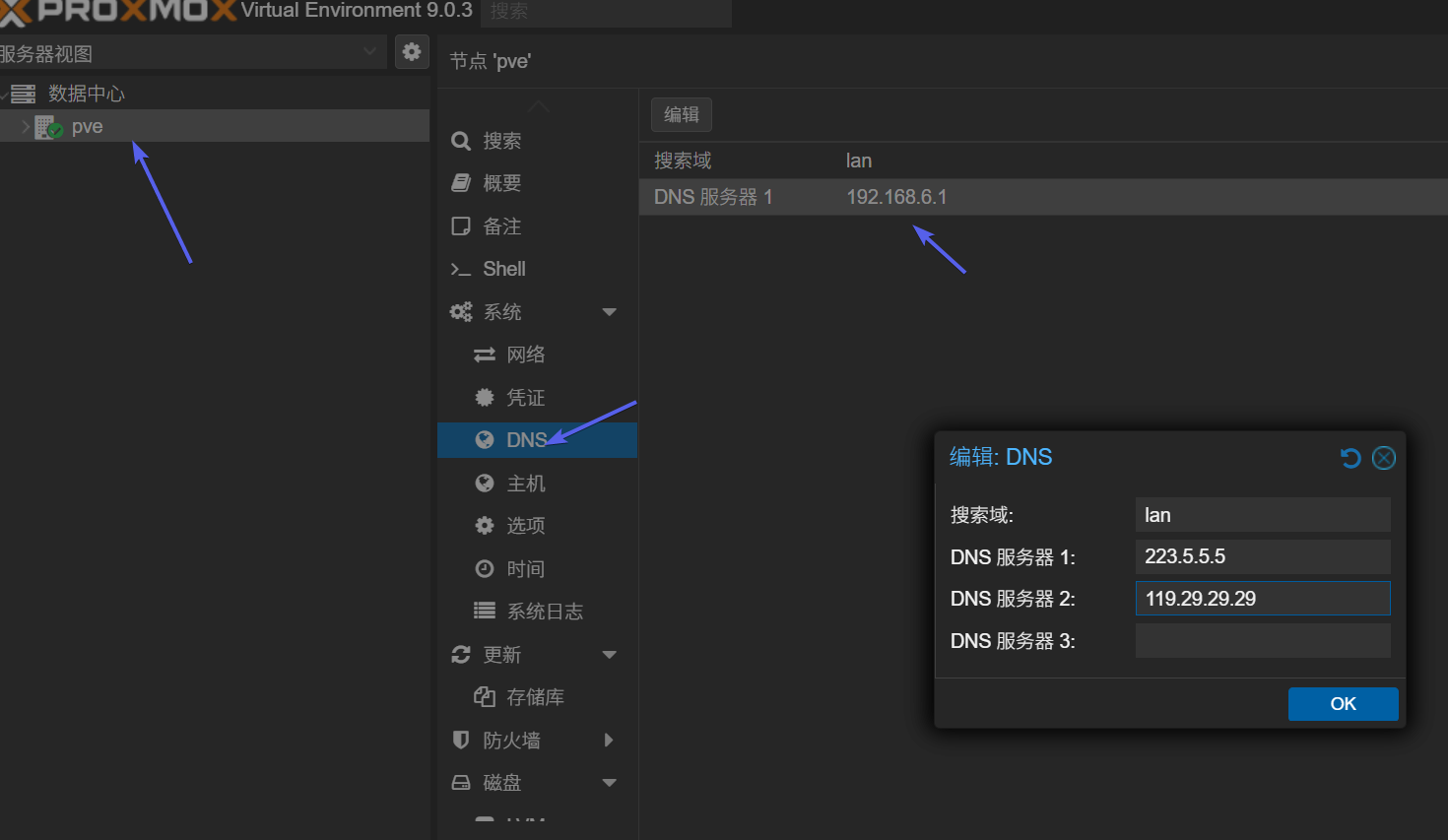Click the clock icon beside Time
This screenshot has width=1448, height=840.
click(485, 569)
